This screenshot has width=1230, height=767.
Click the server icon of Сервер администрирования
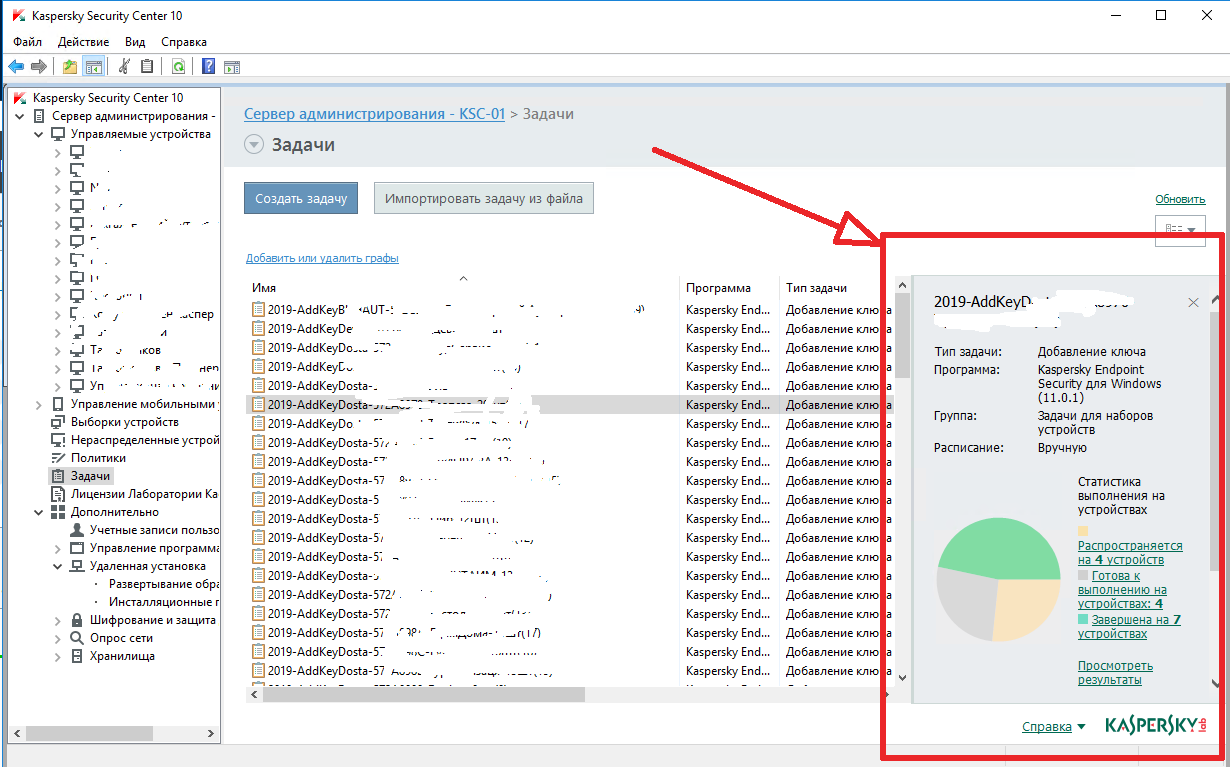tap(39, 116)
